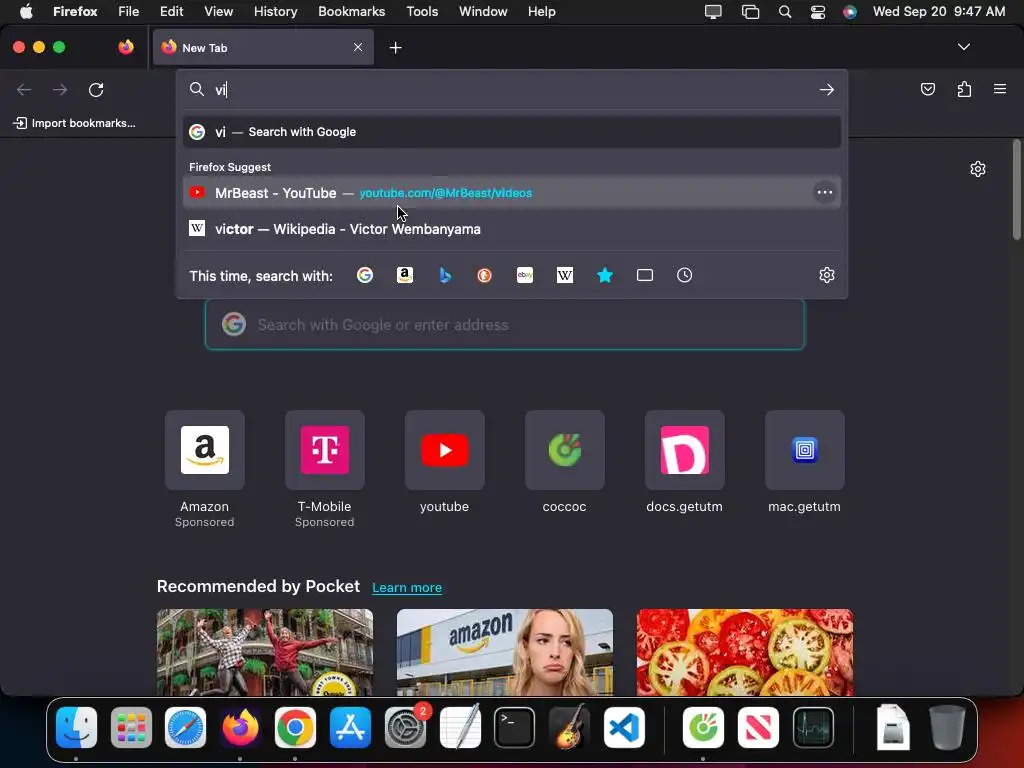The width and height of the screenshot is (1024, 768).
Task: Save page to Pocket
Action: [x=927, y=89]
